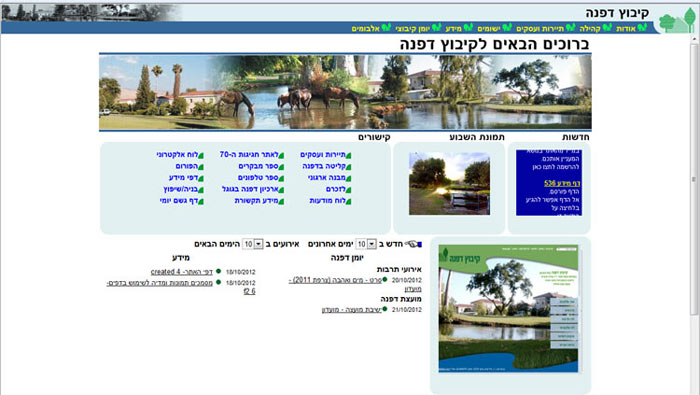
Task: Click the leaf icon beside אלבומים
Action: (386, 28)
